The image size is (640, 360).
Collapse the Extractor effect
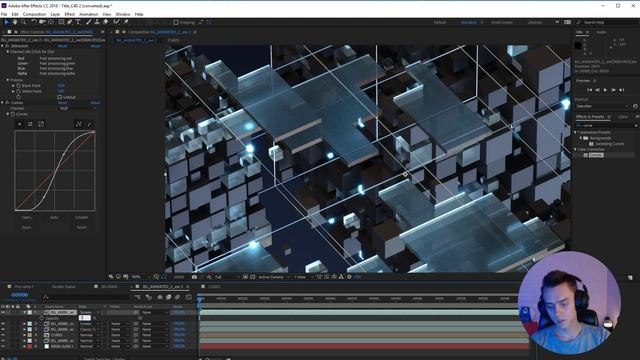pos(2,46)
